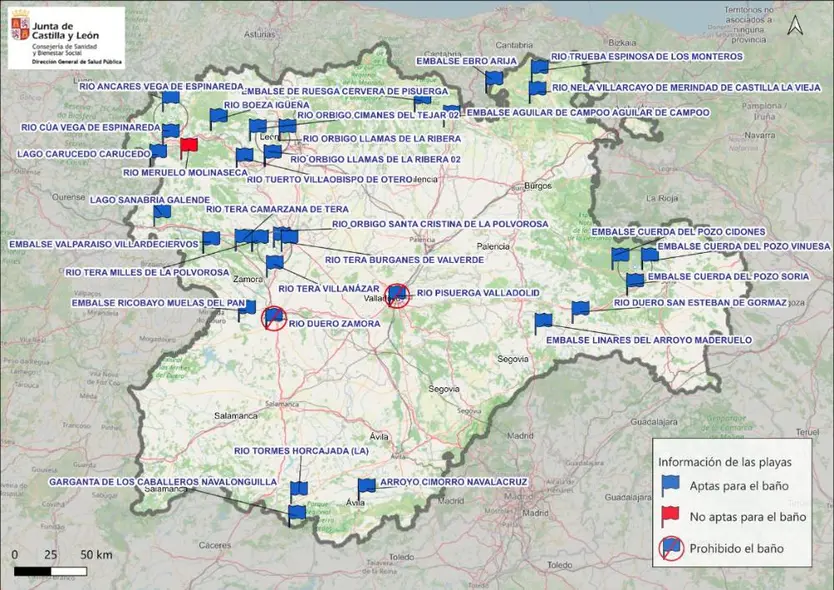
Task: Click the blue flag of Rio Cúa Vega de Espinareda
Action: (x=170, y=131)
